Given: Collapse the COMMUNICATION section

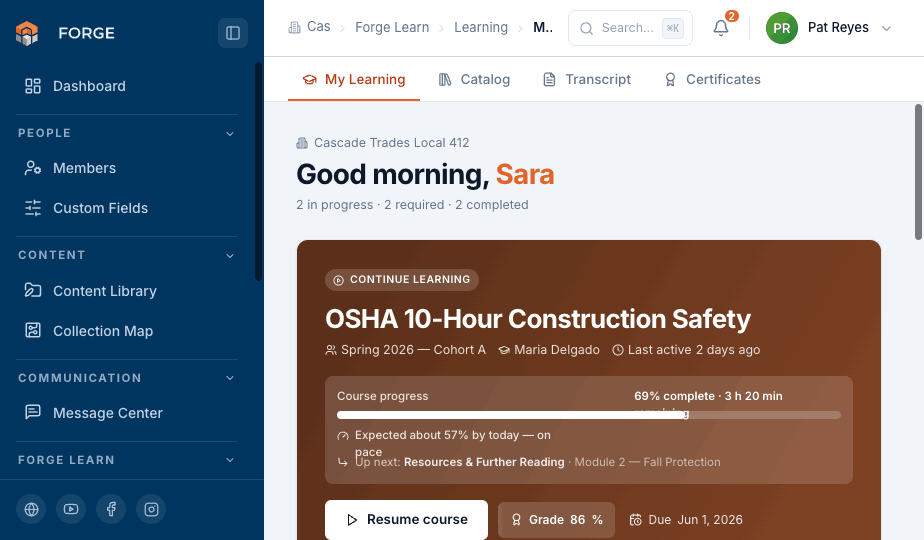Looking at the screenshot, I should click(x=230, y=378).
